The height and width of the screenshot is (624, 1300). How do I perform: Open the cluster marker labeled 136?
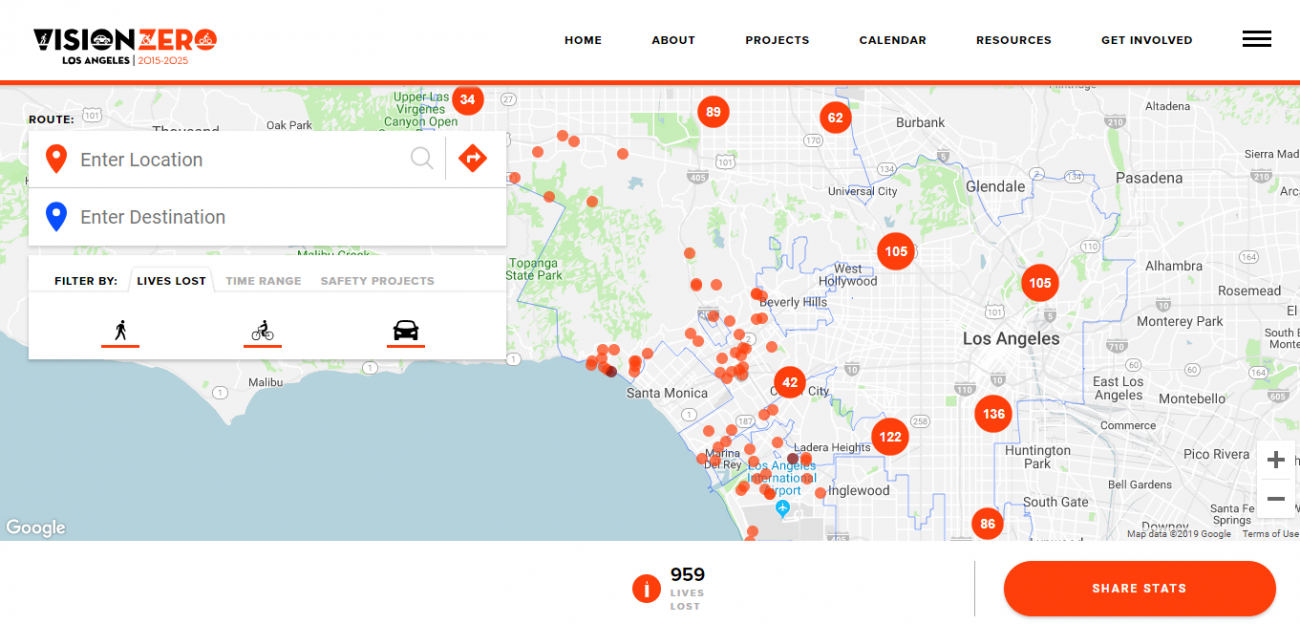[993, 413]
